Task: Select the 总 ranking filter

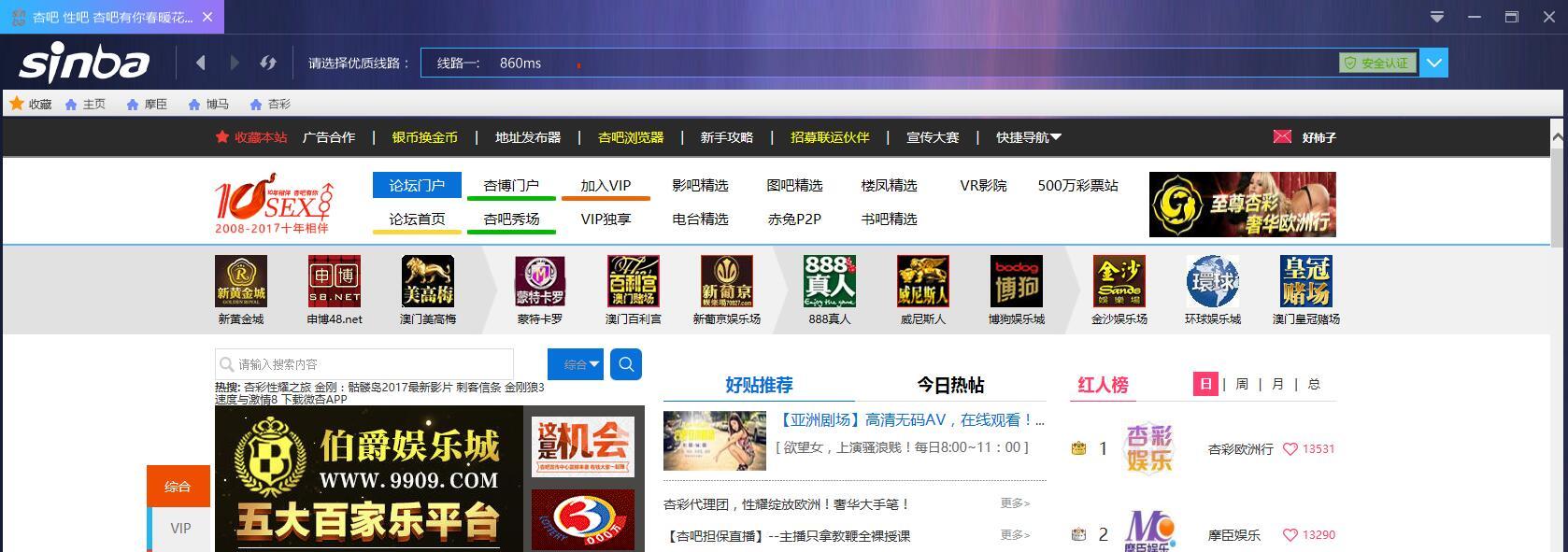Action: (x=1314, y=384)
